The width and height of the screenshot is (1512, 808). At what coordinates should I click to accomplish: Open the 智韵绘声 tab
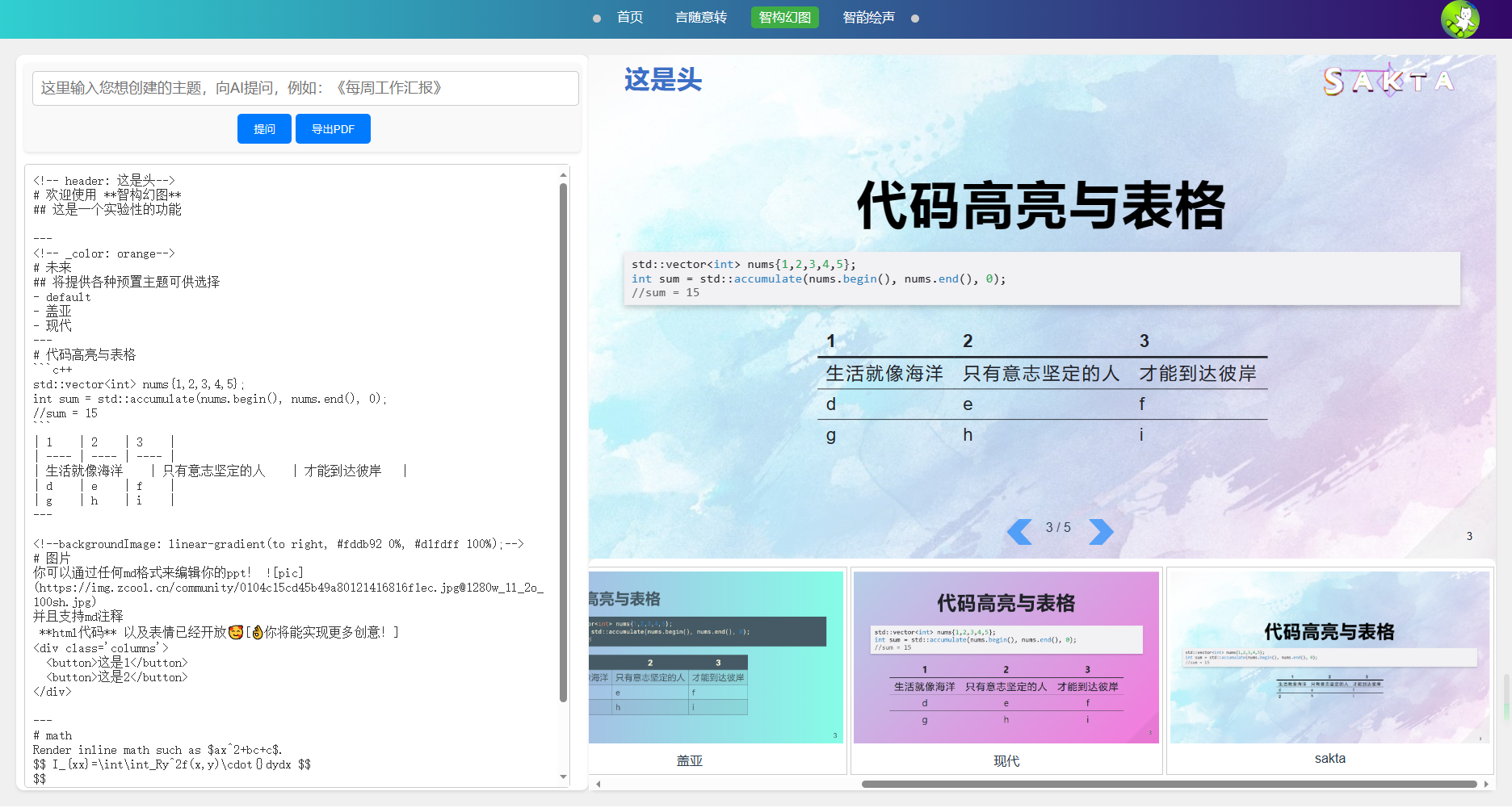tap(869, 18)
